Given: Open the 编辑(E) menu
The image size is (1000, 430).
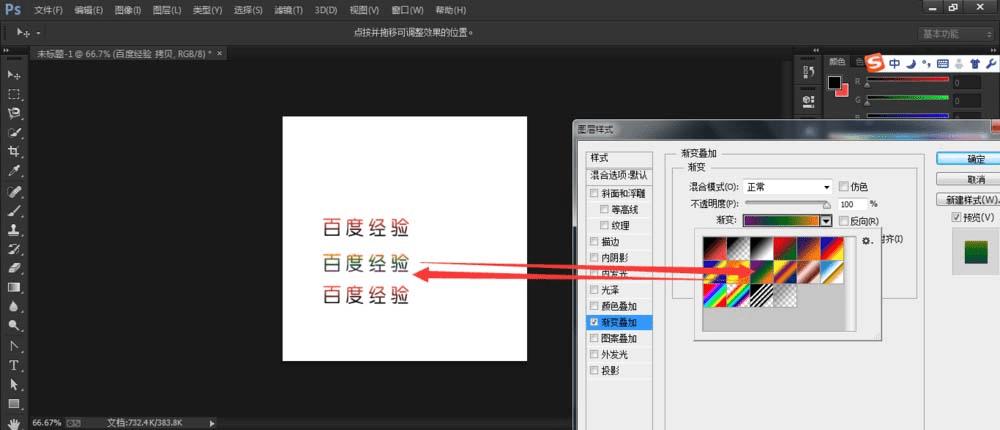Looking at the screenshot, I should click(87, 10).
